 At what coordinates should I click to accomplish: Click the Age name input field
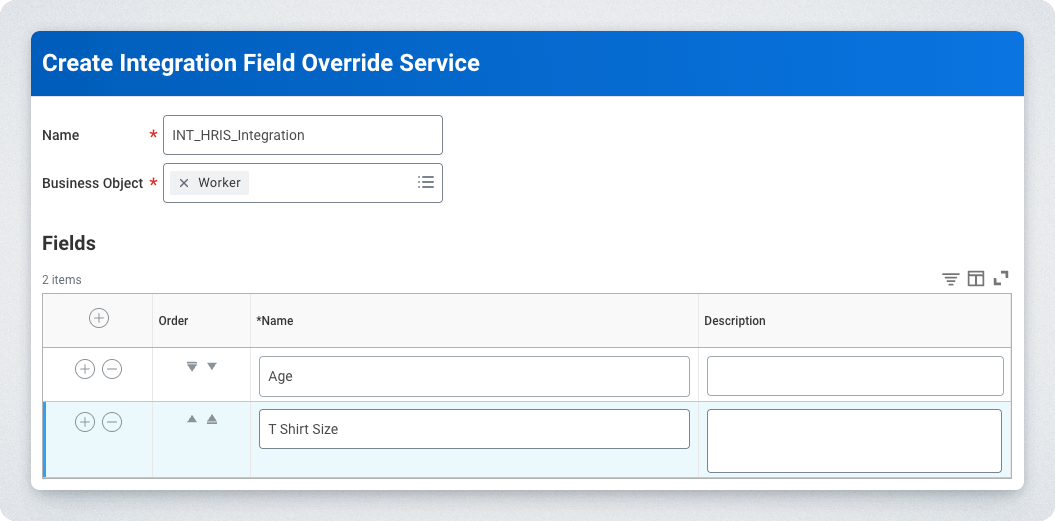coord(474,377)
